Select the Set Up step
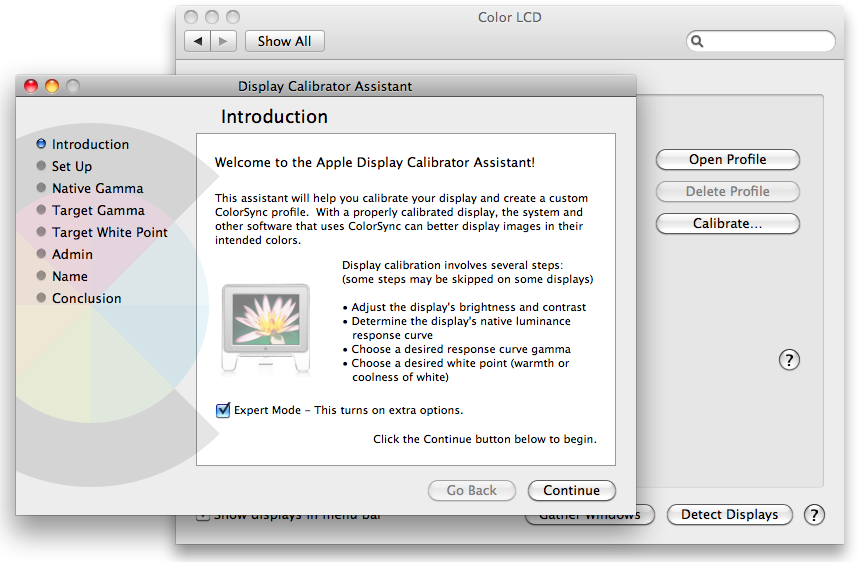This screenshot has height=562, width=860. 64,166
